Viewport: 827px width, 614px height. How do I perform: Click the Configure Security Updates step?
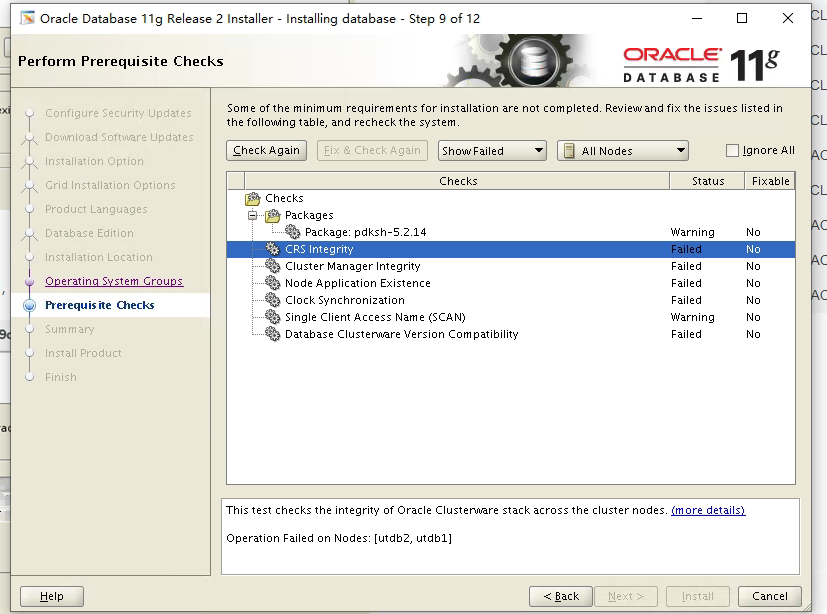tap(118, 113)
